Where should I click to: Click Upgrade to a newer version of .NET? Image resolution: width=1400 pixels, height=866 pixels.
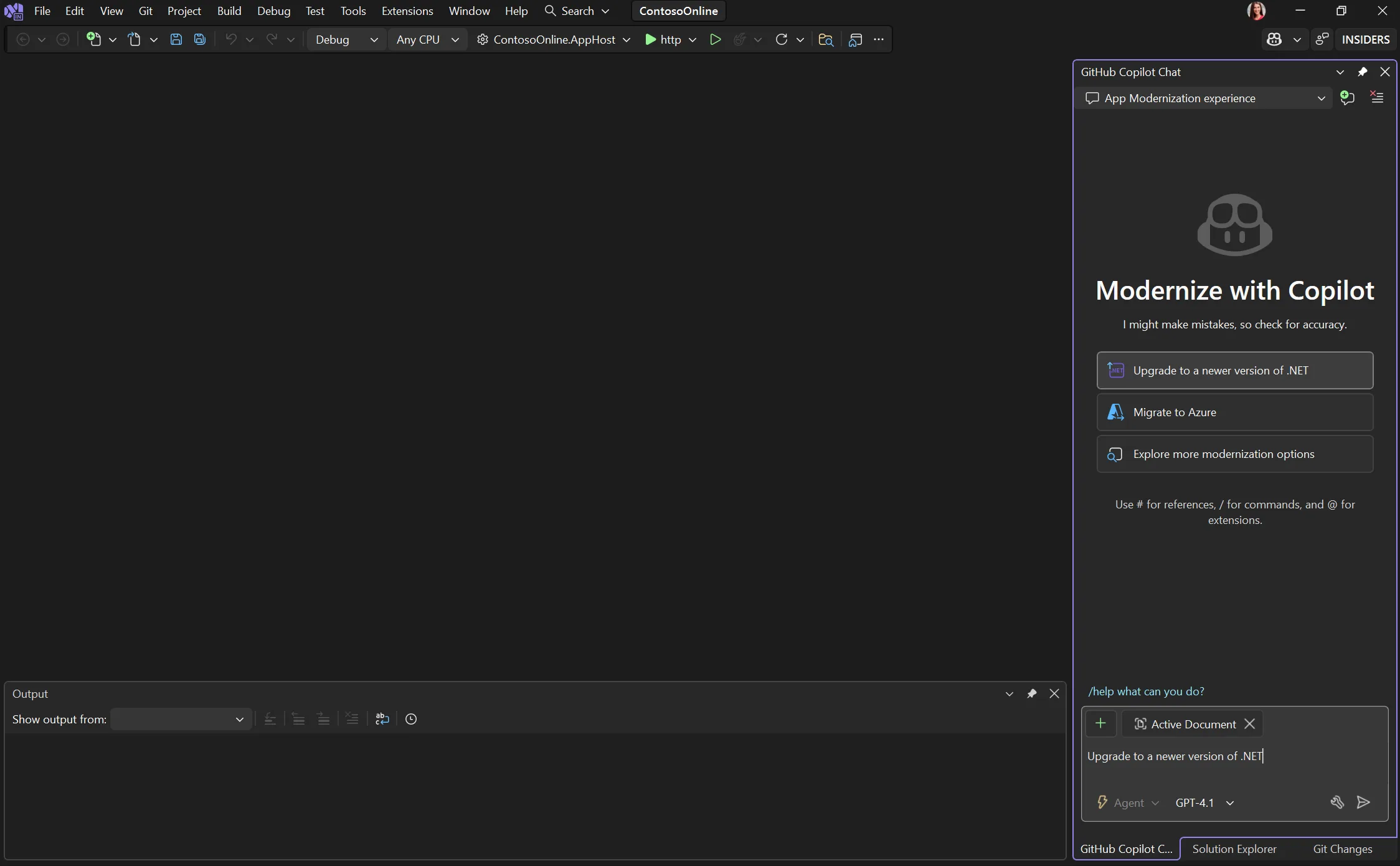pyautogui.click(x=1234, y=370)
